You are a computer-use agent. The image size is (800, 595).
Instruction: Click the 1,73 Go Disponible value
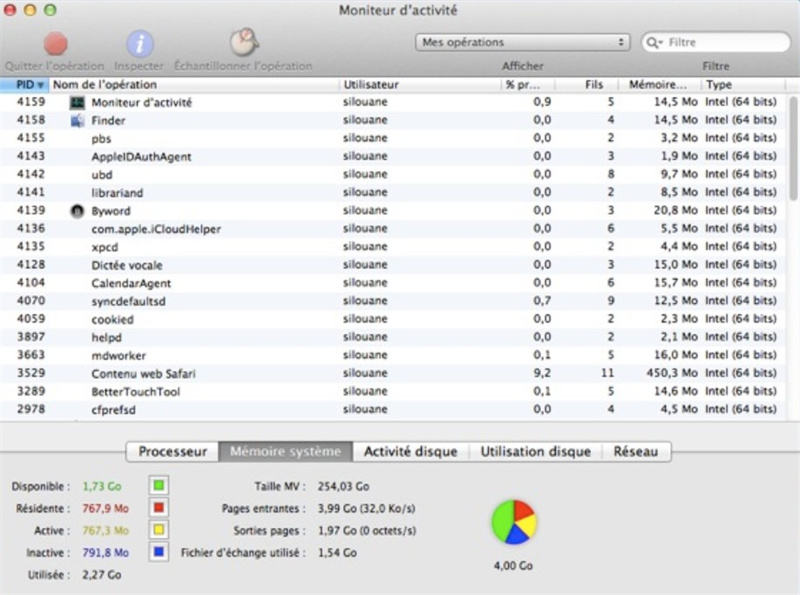(102, 486)
